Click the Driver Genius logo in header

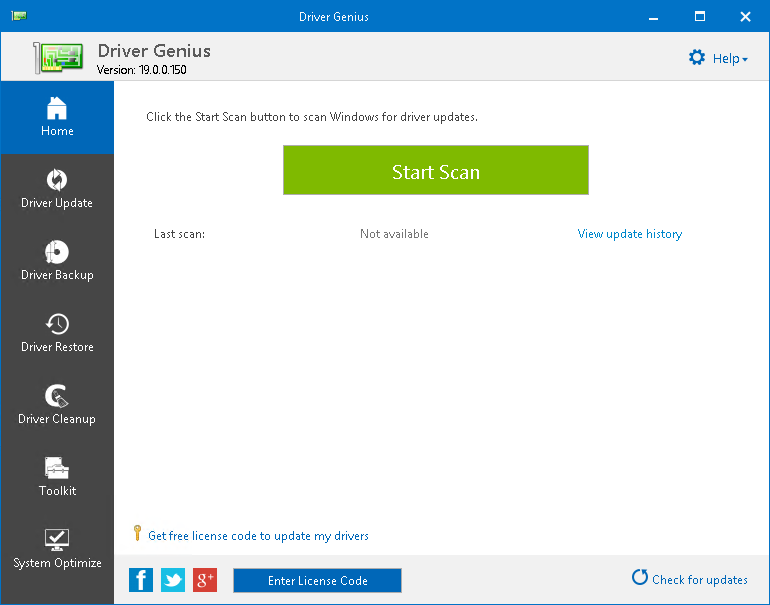point(58,57)
